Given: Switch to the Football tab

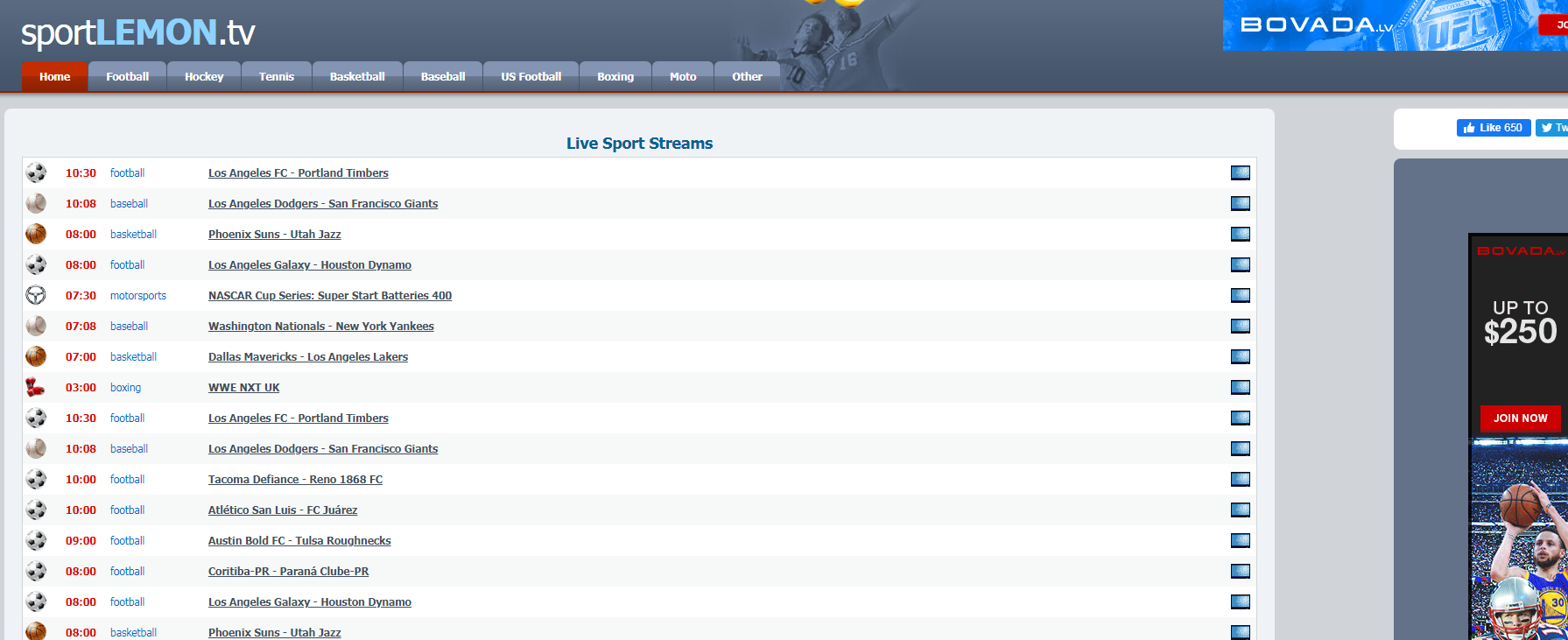Looking at the screenshot, I should pos(128,76).
